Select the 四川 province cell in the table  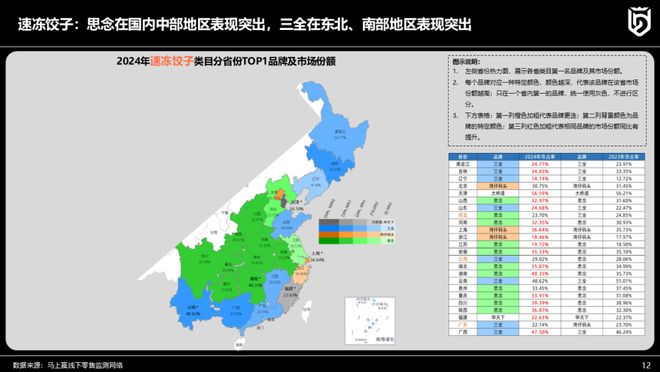463,303
